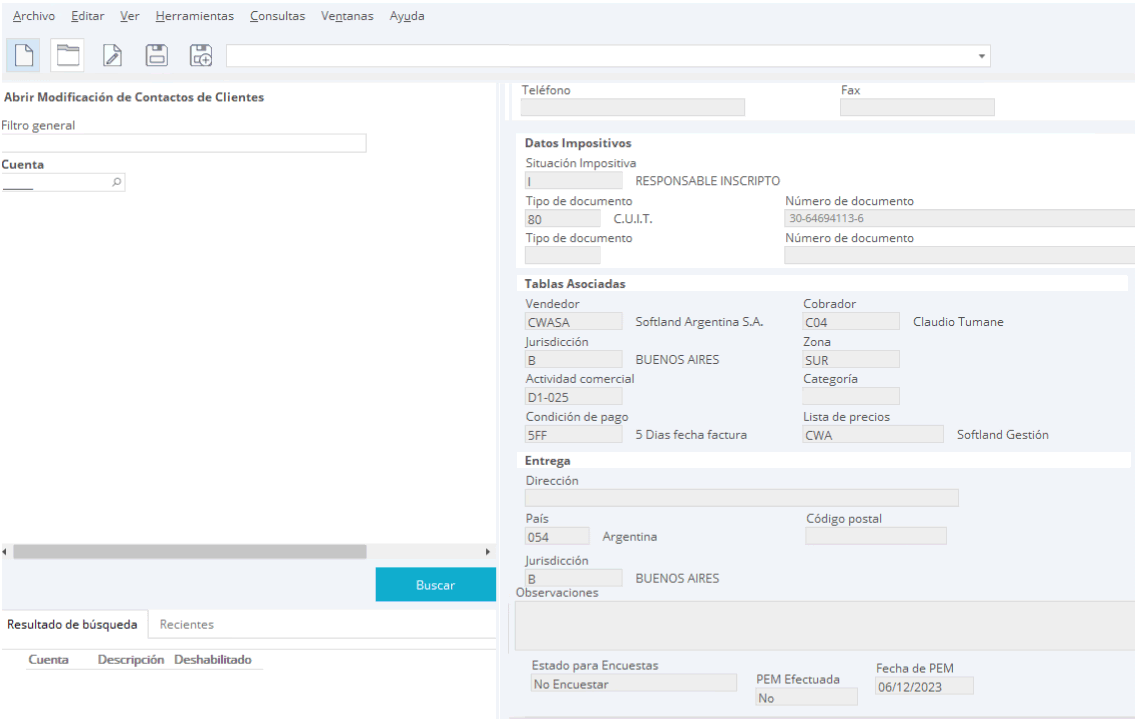Open the Archivo menu
The height and width of the screenshot is (720, 1135).
tap(34, 16)
